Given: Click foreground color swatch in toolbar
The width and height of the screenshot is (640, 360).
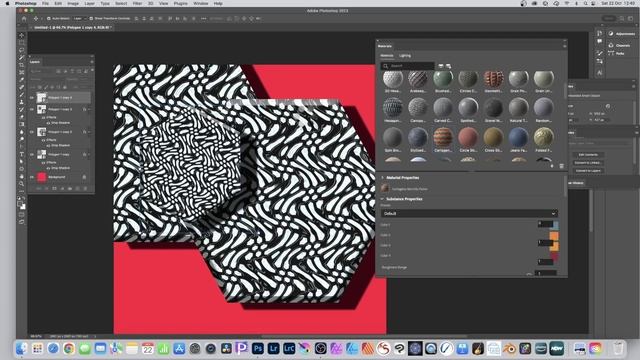Looking at the screenshot, I should 20,204.
